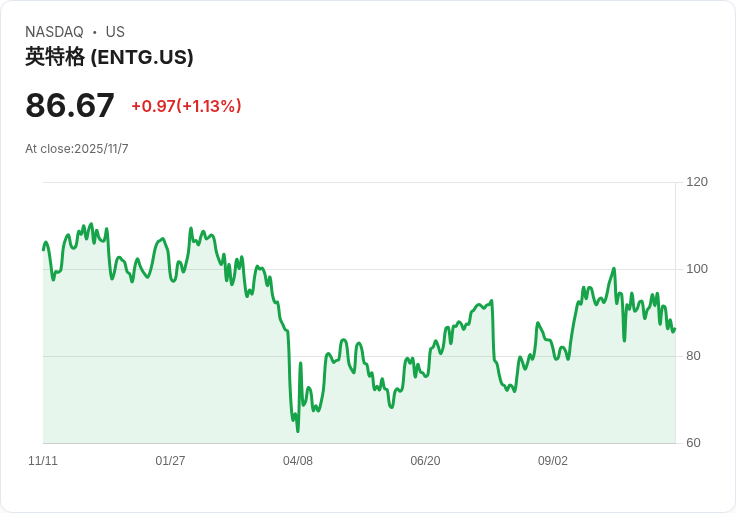Click the 100 price axis label
This screenshot has width=736, height=513.
697,269
